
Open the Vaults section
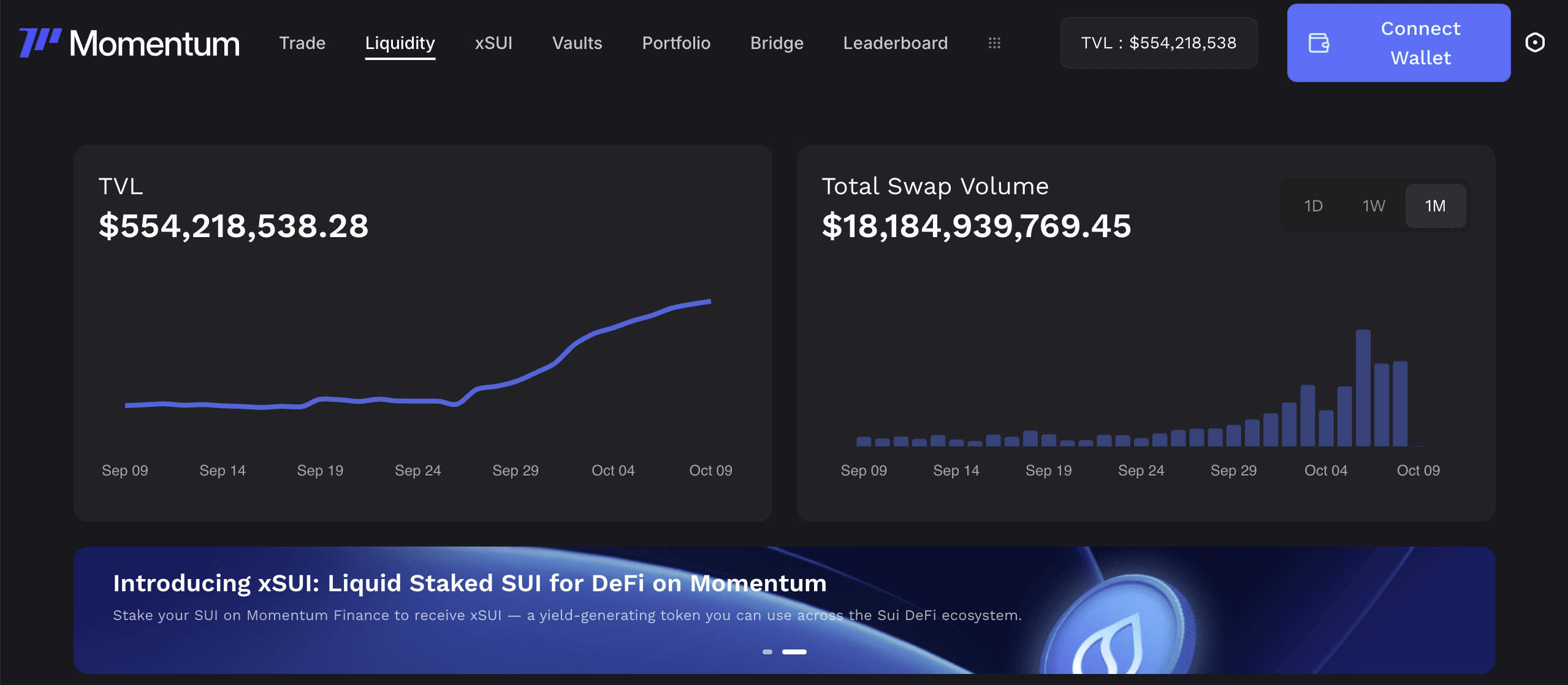pyautogui.click(x=577, y=43)
